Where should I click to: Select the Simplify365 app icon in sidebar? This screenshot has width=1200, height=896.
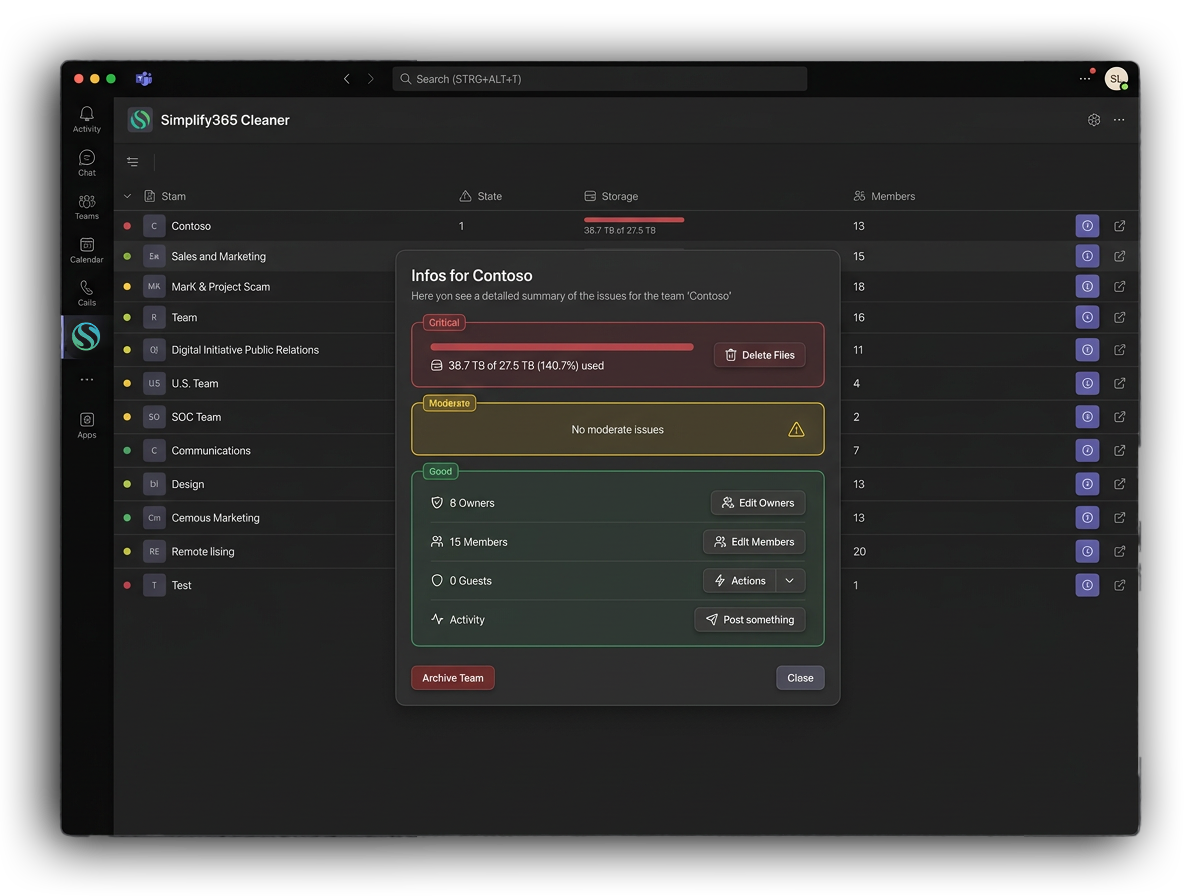point(86,337)
